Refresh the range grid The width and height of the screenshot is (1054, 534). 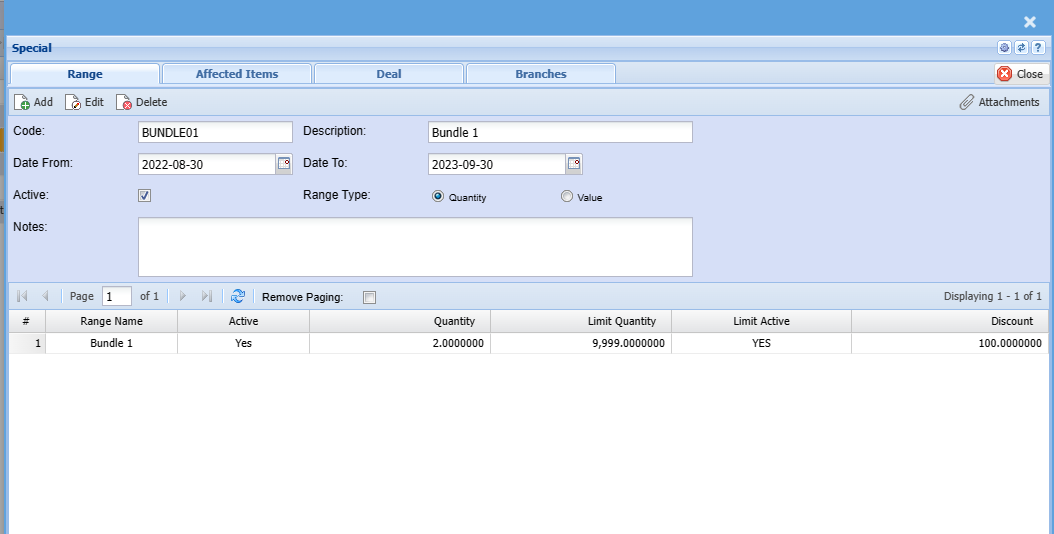pos(238,296)
